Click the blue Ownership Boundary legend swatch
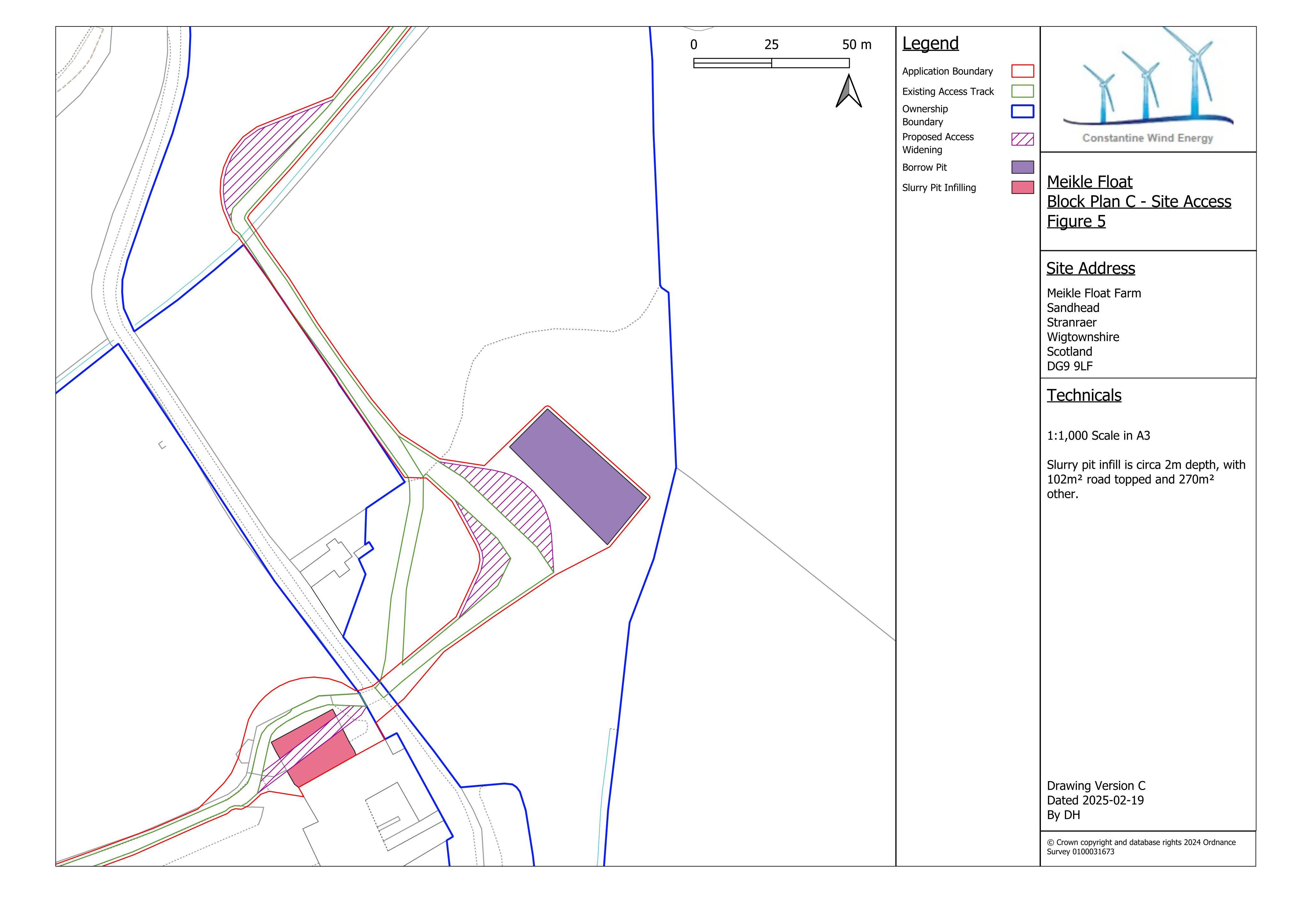Viewport: 1307px width, 924px height. [1022, 111]
